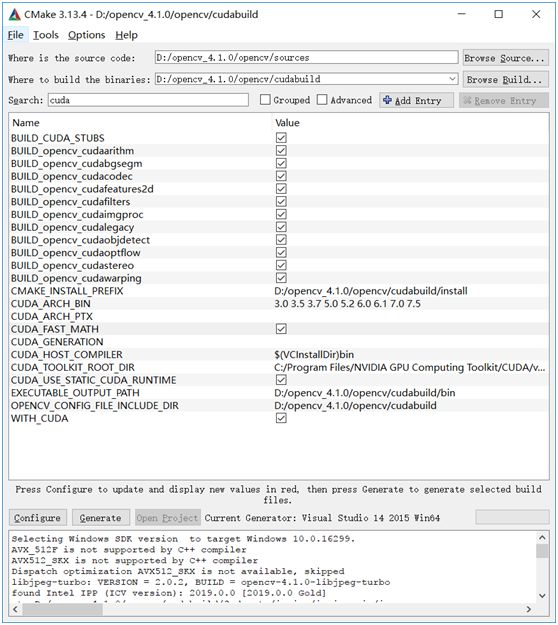Viewport: 558px width, 625px height.
Task: Click the horizontal scrollbar thumb in log
Action: pos(63,609)
